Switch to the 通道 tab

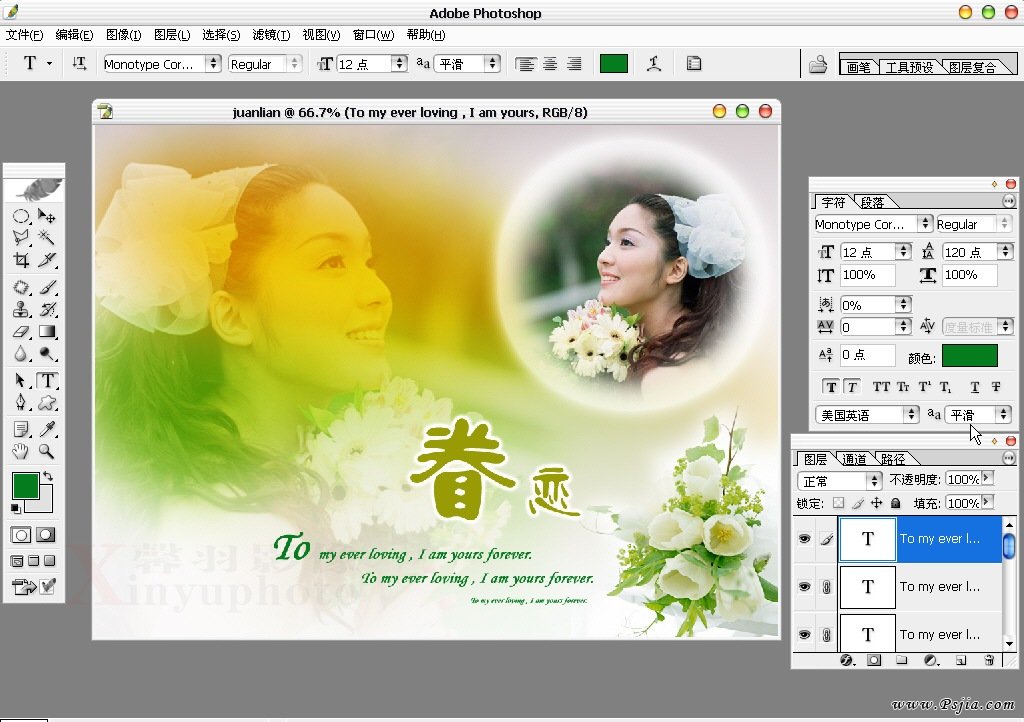tap(854, 459)
